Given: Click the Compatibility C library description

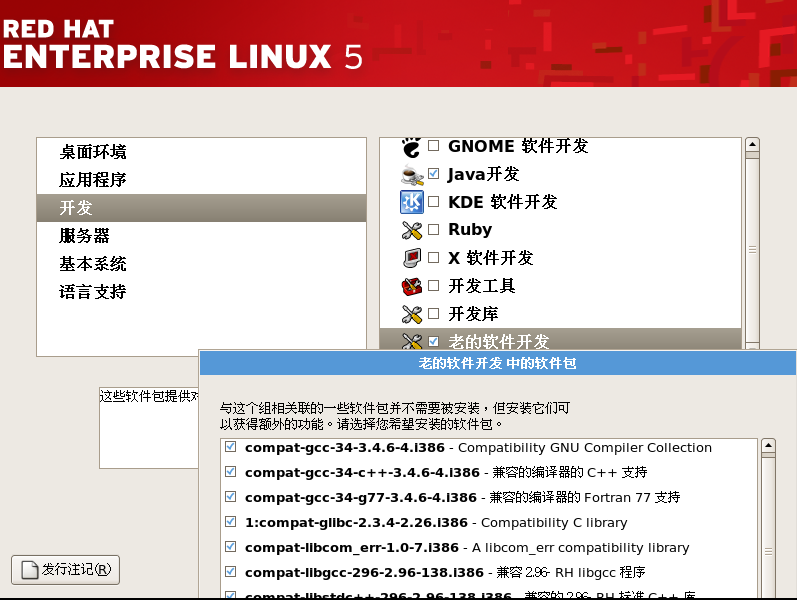Looking at the screenshot, I should pyautogui.click(x=554, y=523).
